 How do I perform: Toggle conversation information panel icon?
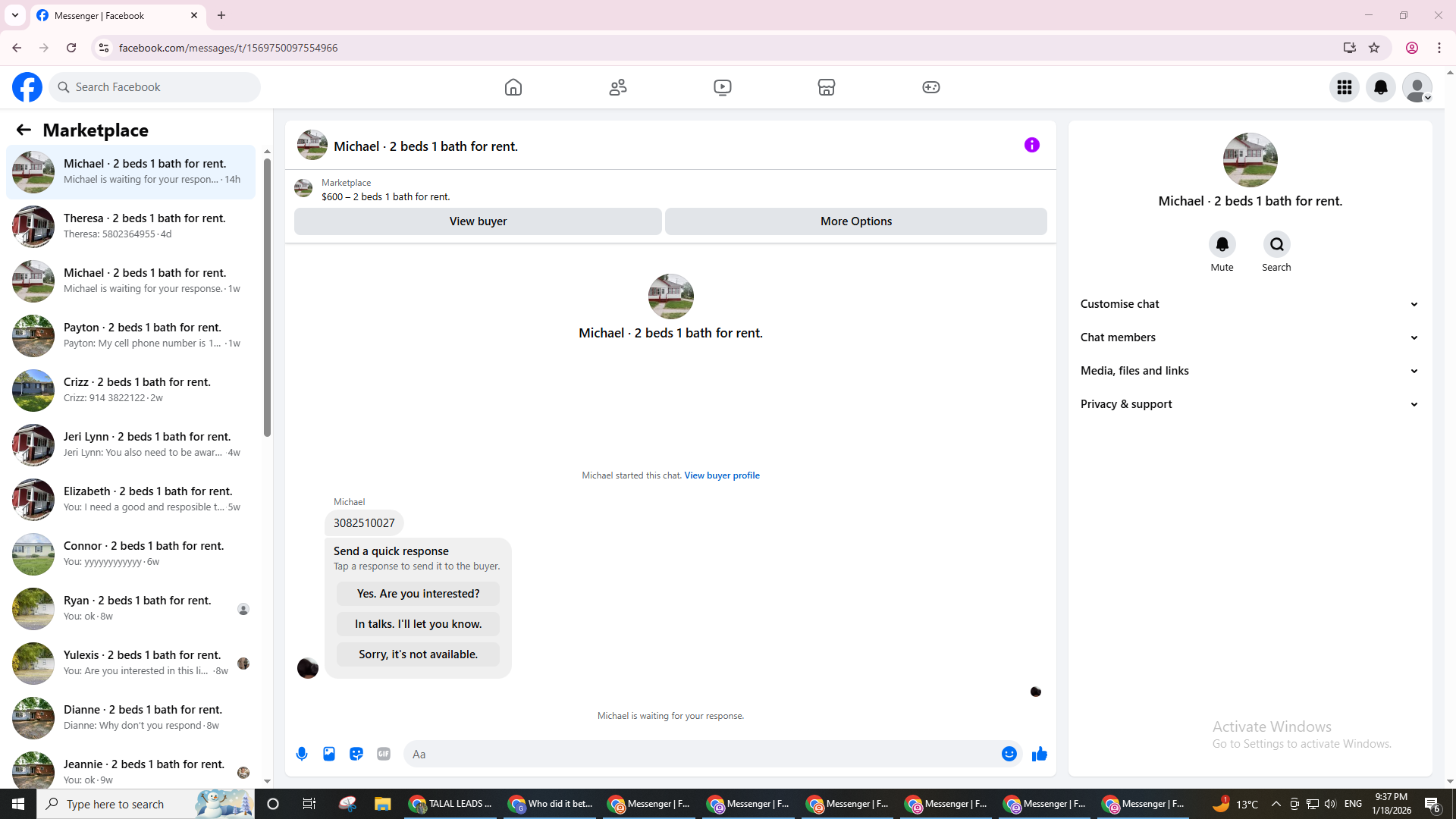tap(1031, 145)
